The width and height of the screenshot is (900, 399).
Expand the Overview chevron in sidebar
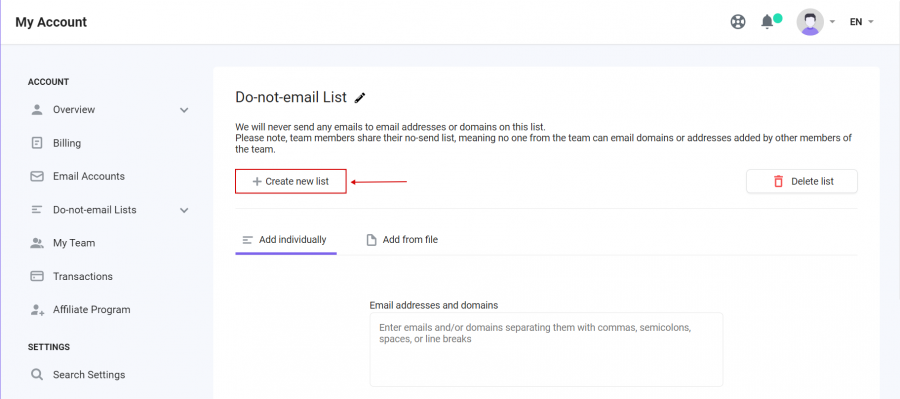pos(184,110)
